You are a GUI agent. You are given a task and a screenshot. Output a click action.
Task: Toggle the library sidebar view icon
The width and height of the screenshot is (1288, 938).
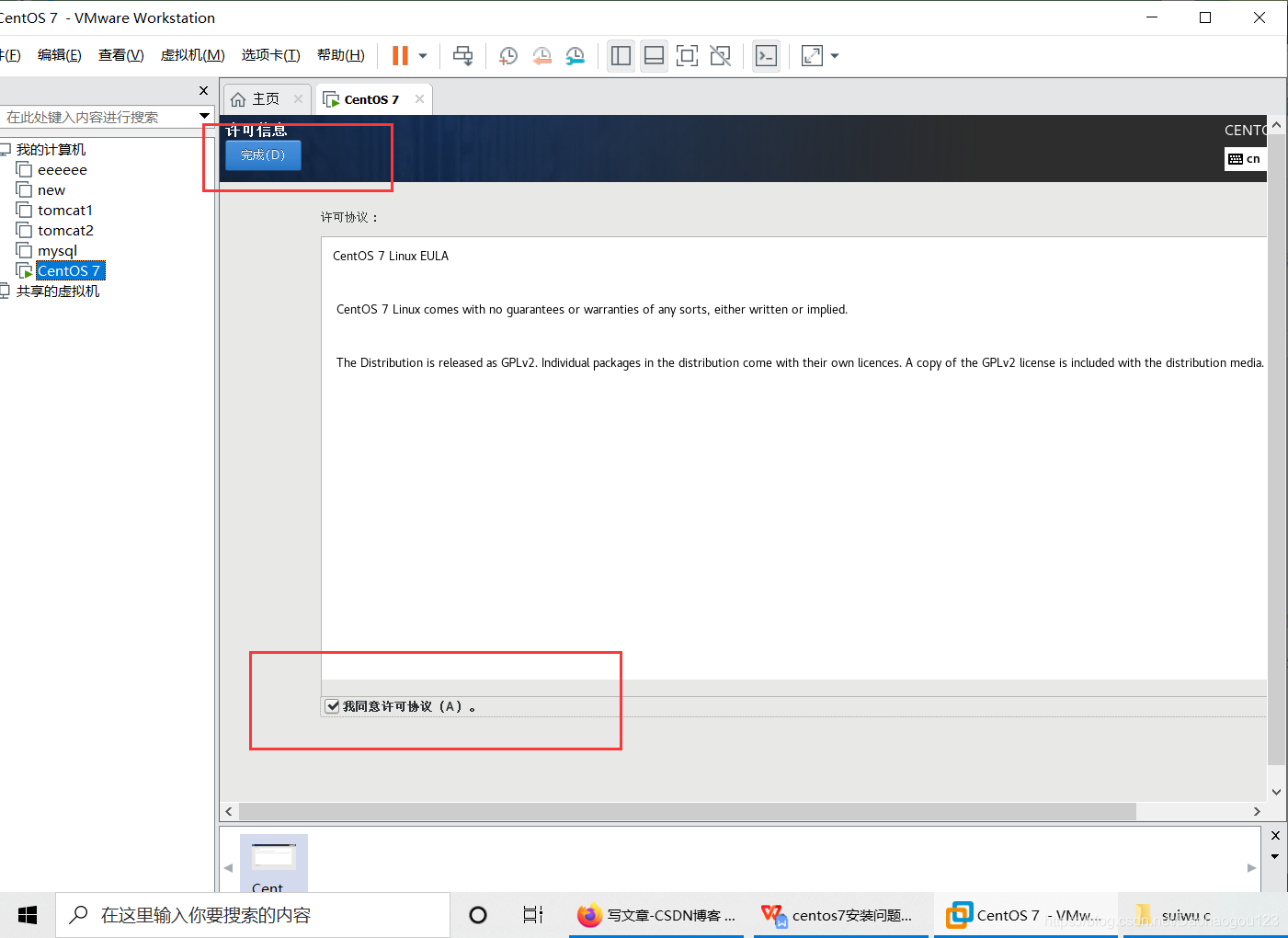pos(621,56)
